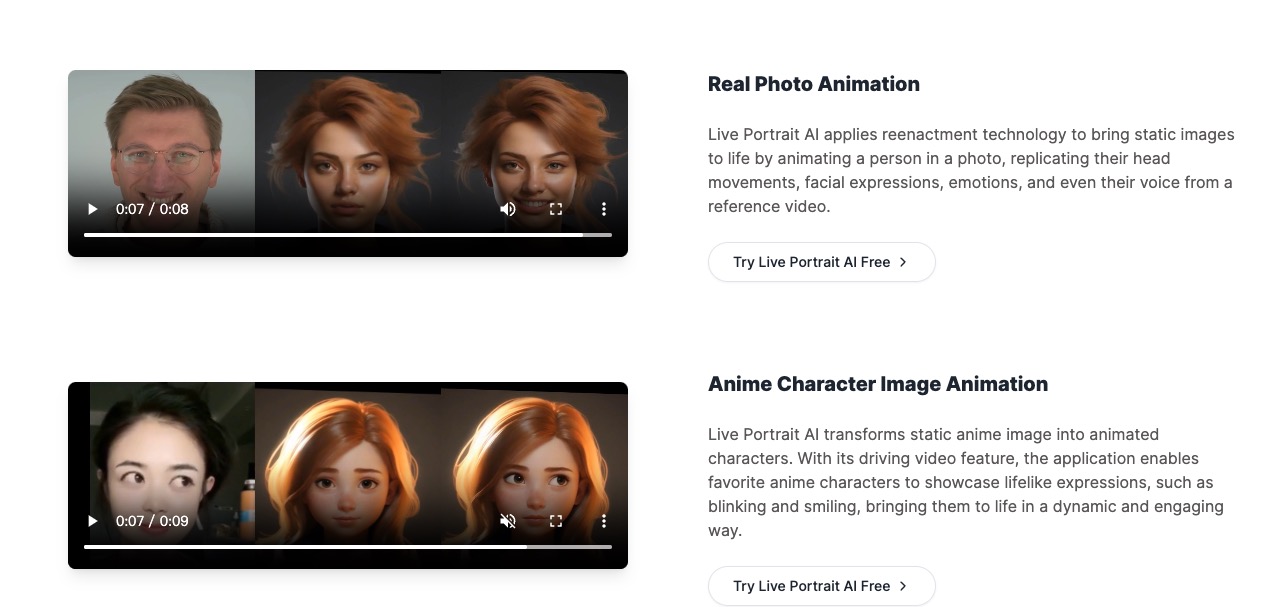Click the arrow icon in the bottom Try button
This screenshot has width=1269, height=607.
pyautogui.click(x=903, y=586)
